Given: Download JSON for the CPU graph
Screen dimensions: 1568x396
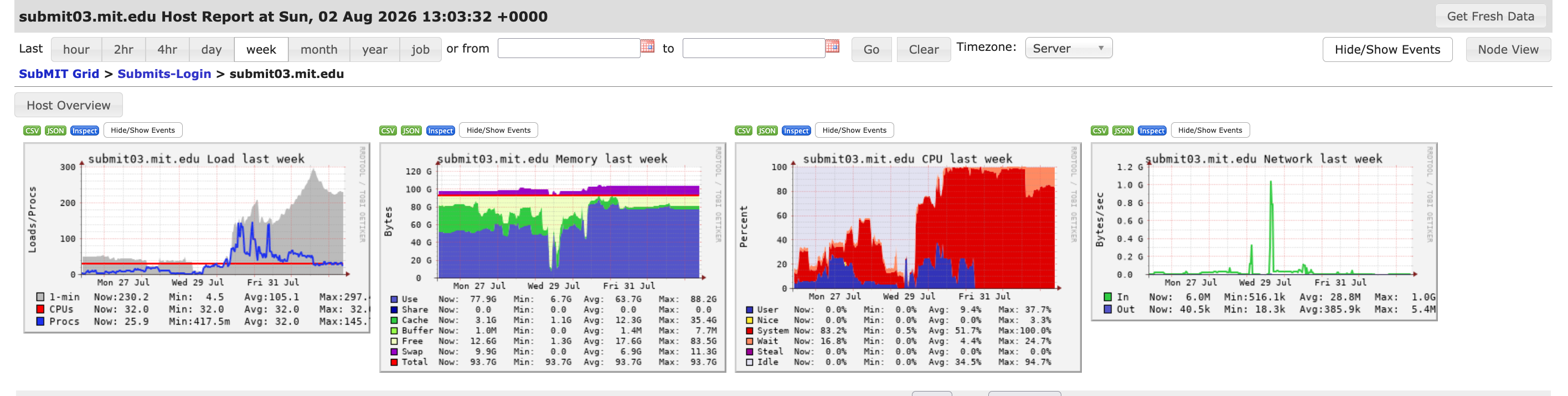Looking at the screenshot, I should [x=767, y=131].
